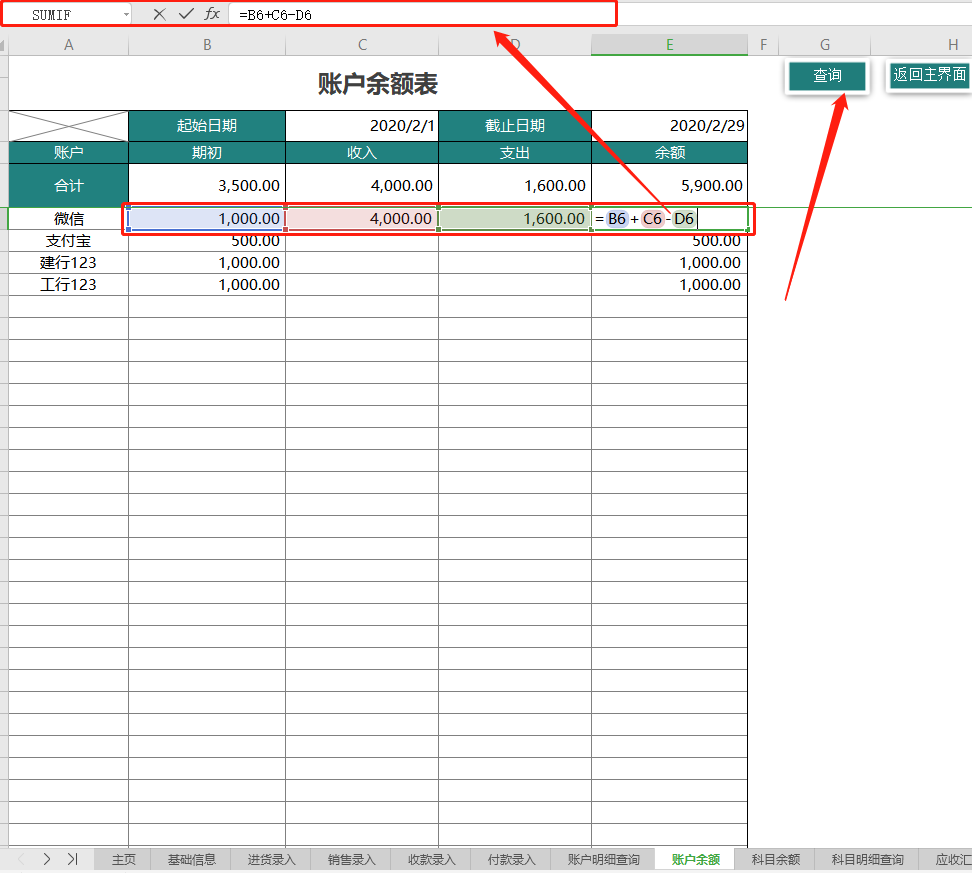Select total 余额 cell 5,900.00
Viewport: 972px width, 873px height.
669,185
